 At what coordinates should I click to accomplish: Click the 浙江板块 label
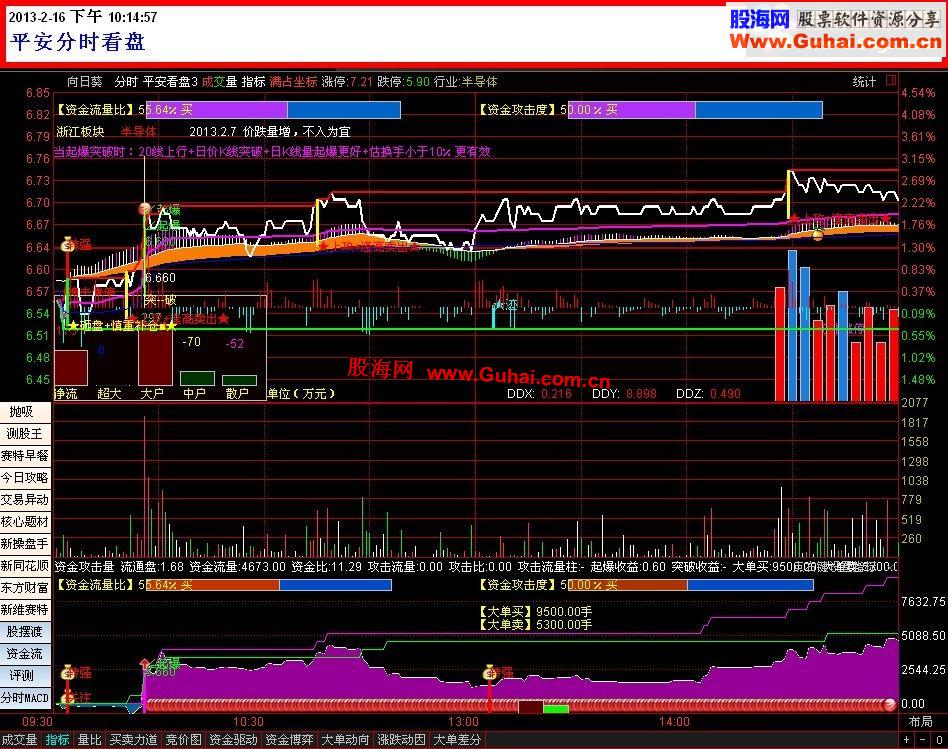[81, 131]
